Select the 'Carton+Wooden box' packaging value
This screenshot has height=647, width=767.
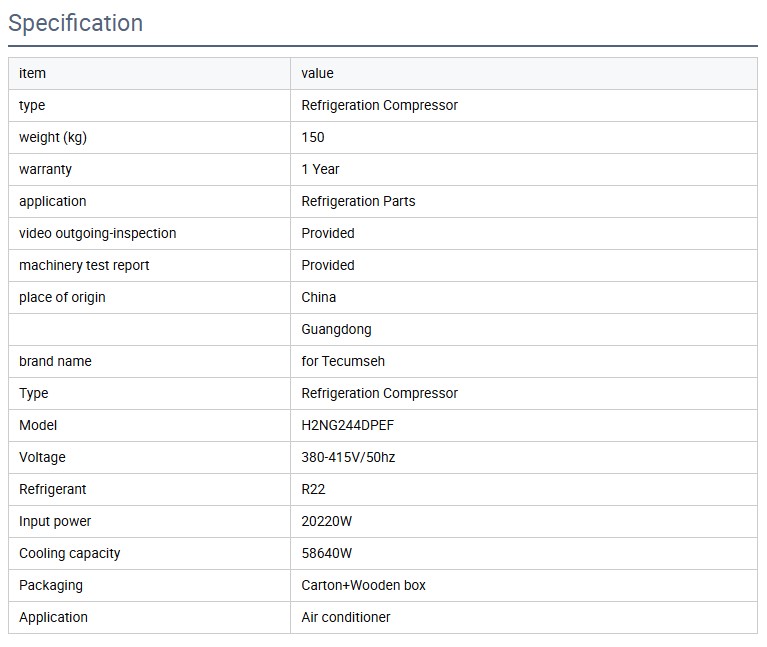point(363,585)
